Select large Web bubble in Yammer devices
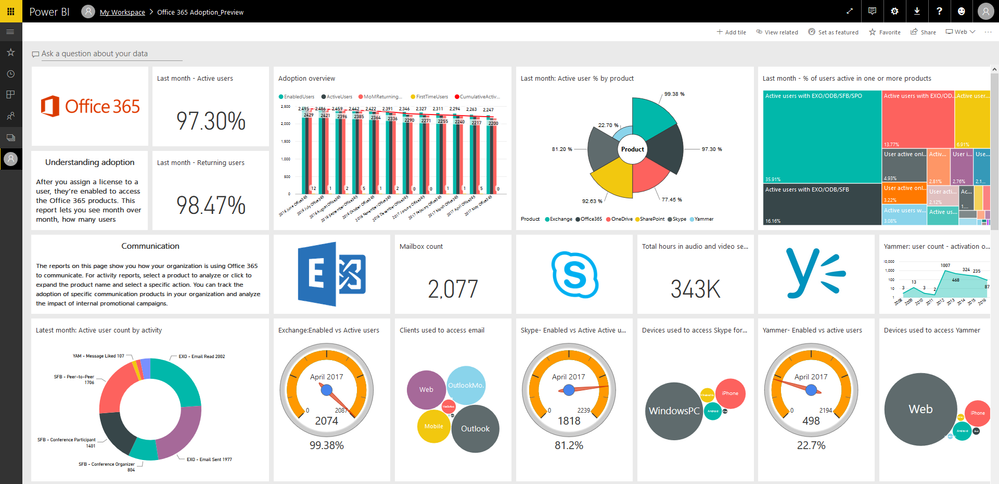 pyautogui.click(x=920, y=409)
